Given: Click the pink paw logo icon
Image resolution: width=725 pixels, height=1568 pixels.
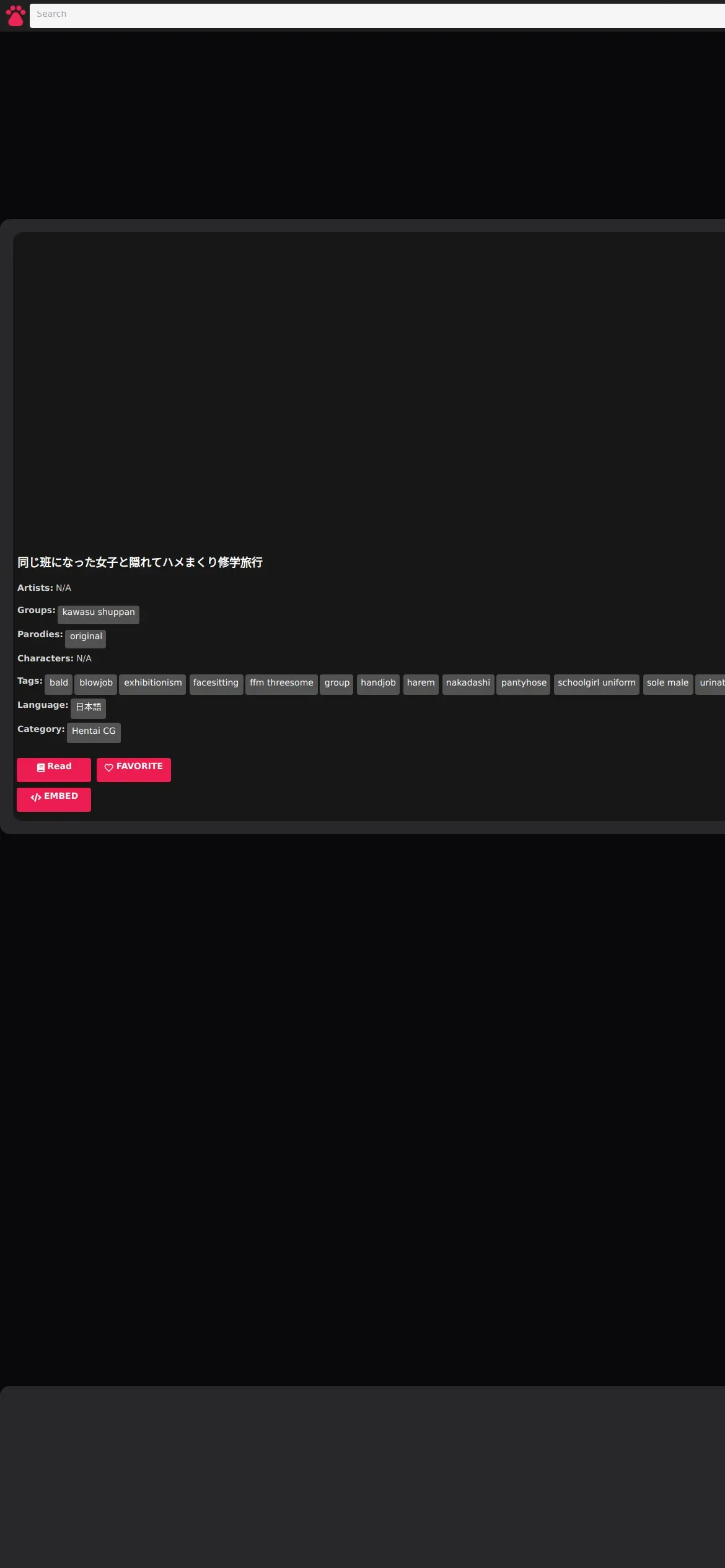Looking at the screenshot, I should [15, 15].
